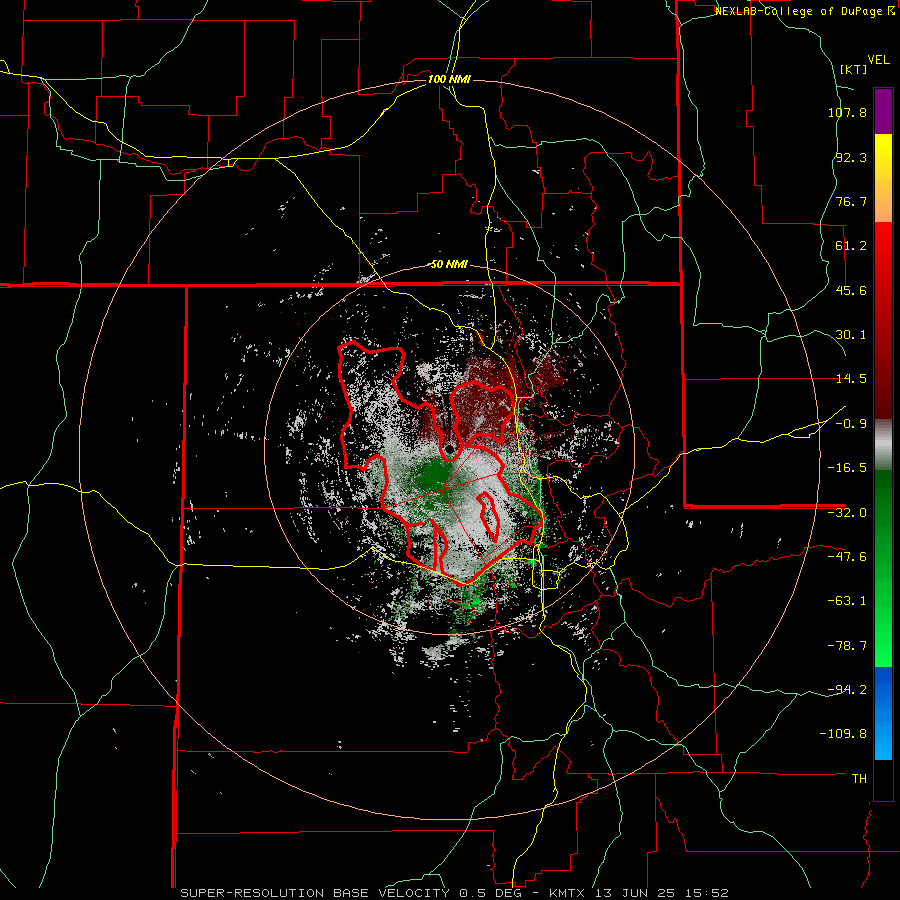Click the 92.3 legend value

point(851,157)
